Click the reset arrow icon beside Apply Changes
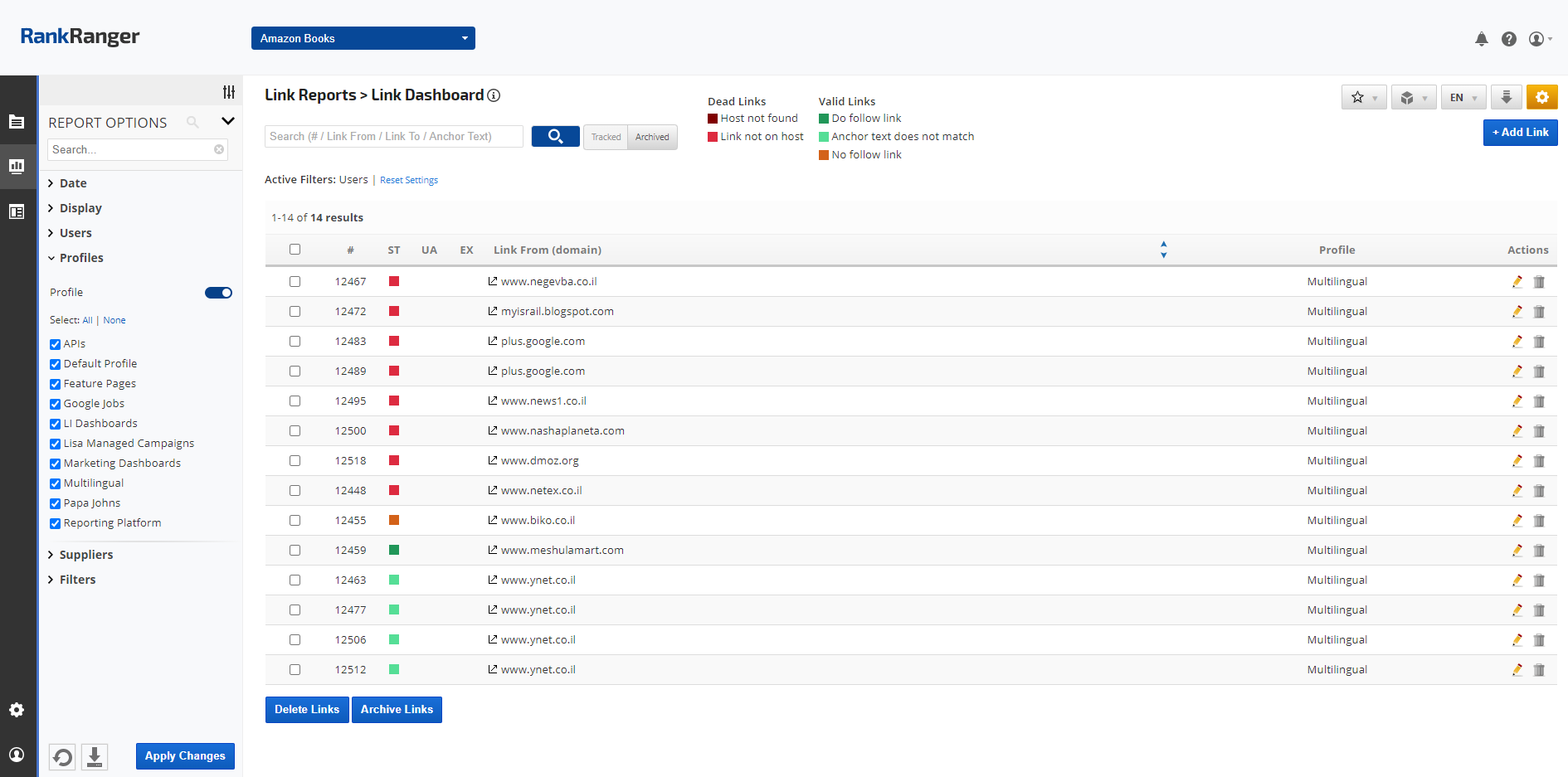The height and width of the screenshot is (777, 1568). 62,756
